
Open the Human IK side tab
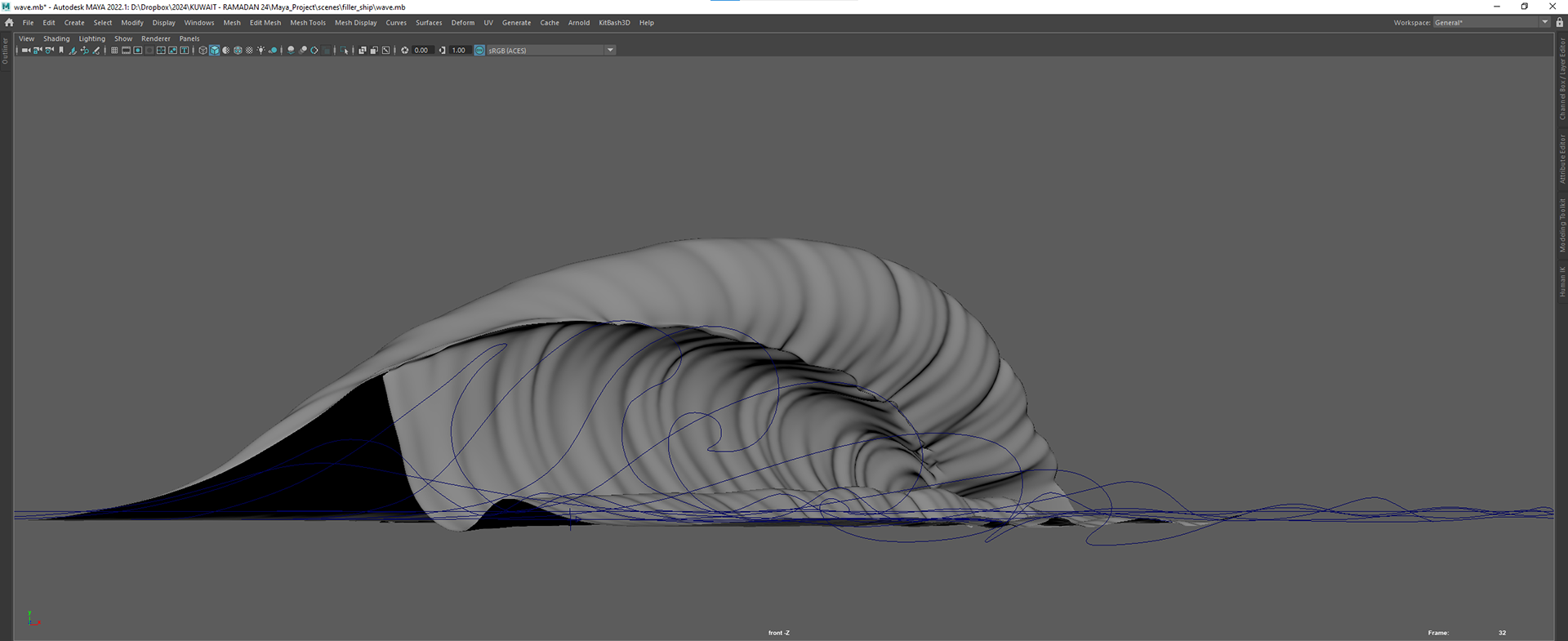point(1562,281)
